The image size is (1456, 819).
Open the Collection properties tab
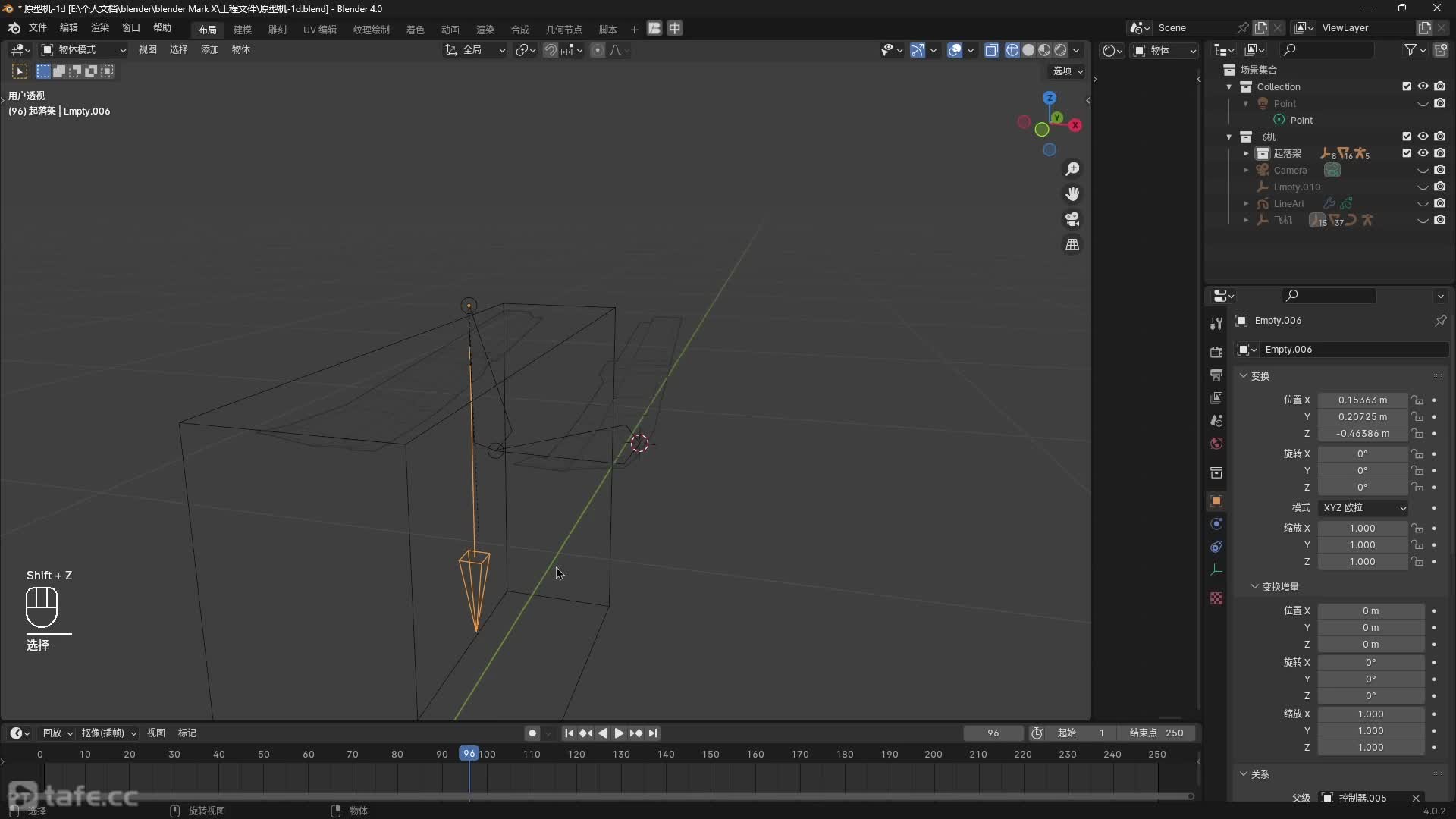point(1216,473)
